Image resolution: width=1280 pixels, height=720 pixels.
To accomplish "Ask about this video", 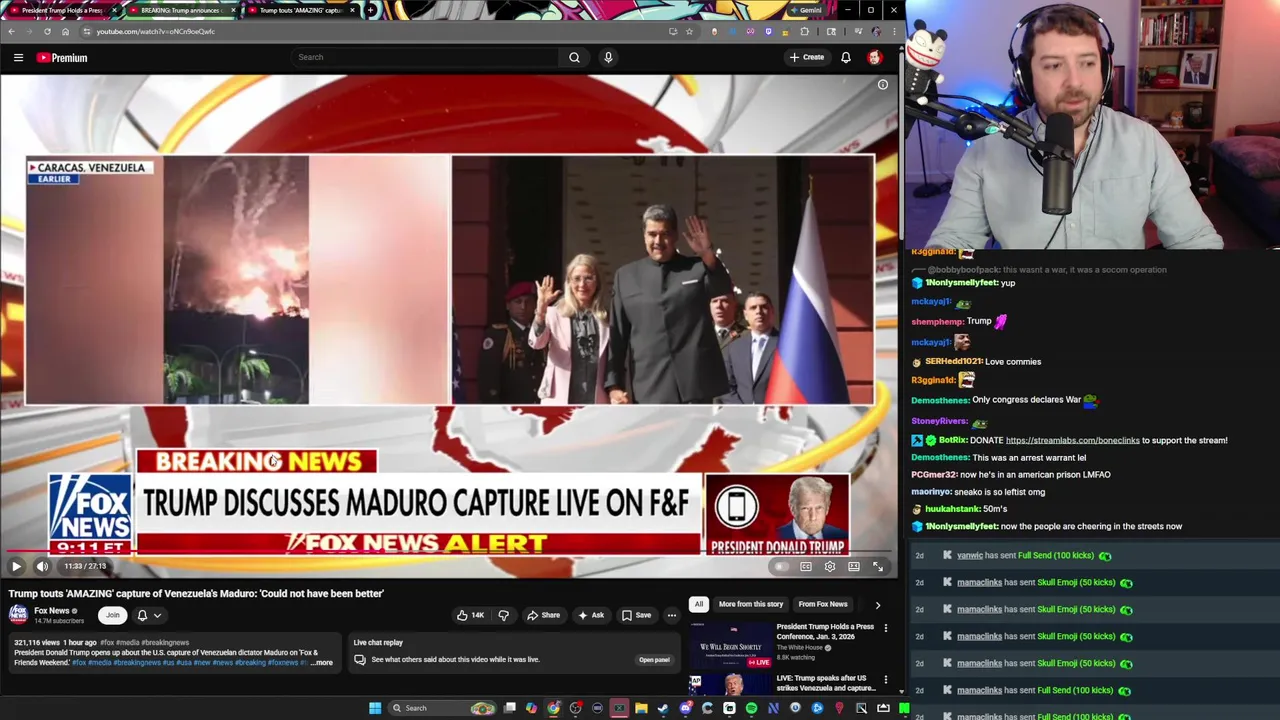I will click(x=591, y=615).
